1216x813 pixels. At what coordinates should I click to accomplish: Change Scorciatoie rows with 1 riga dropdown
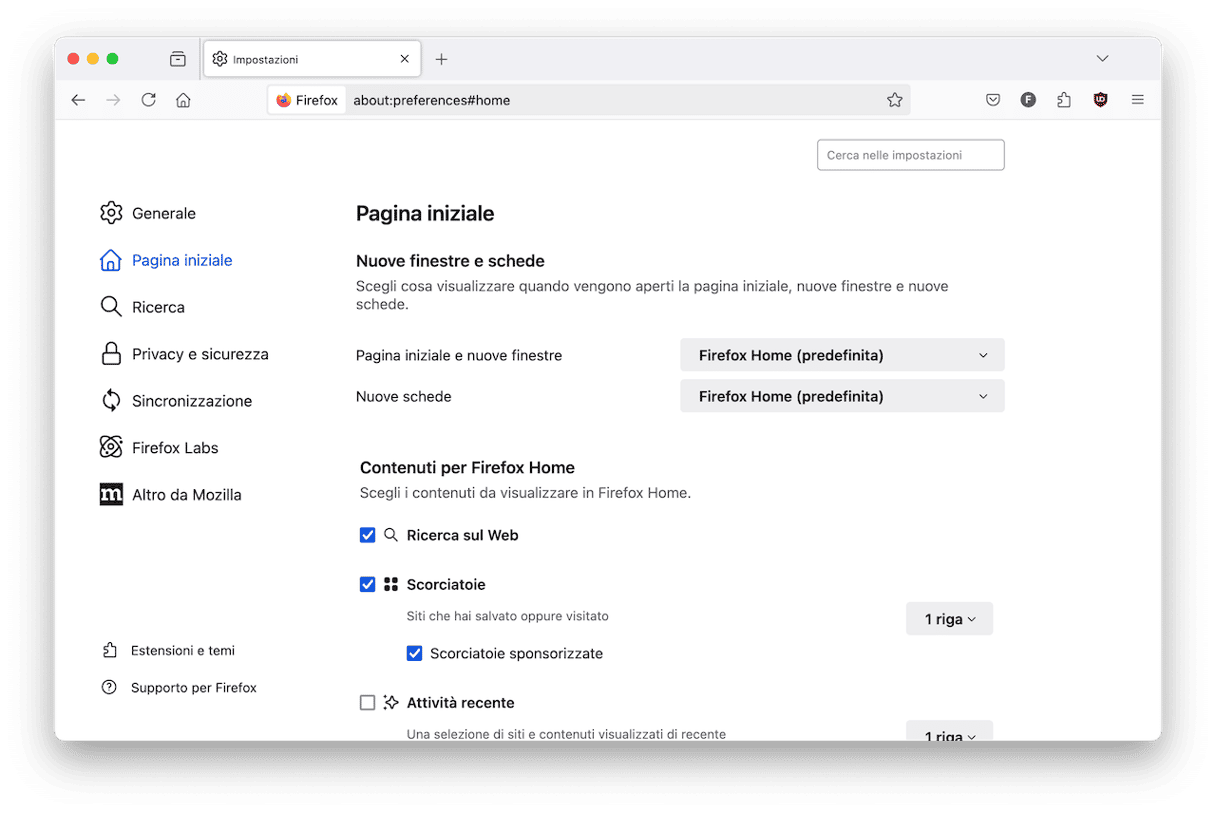(x=949, y=619)
